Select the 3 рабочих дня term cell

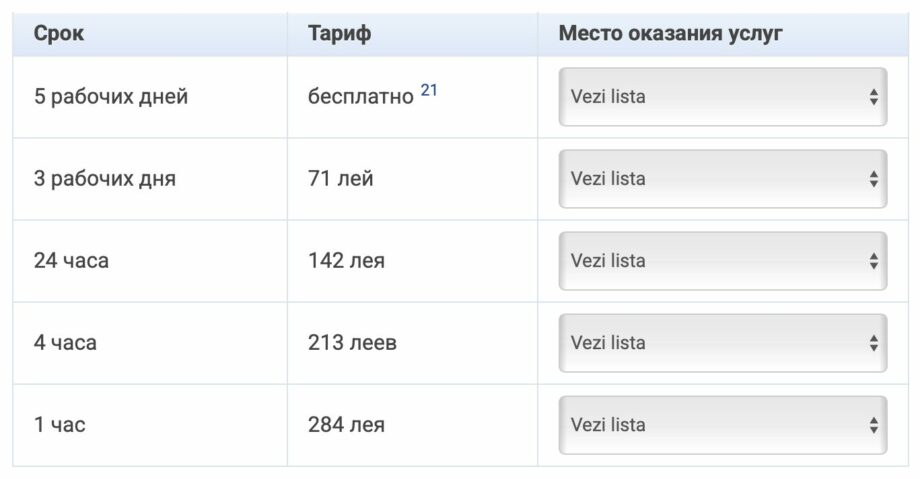coord(105,179)
